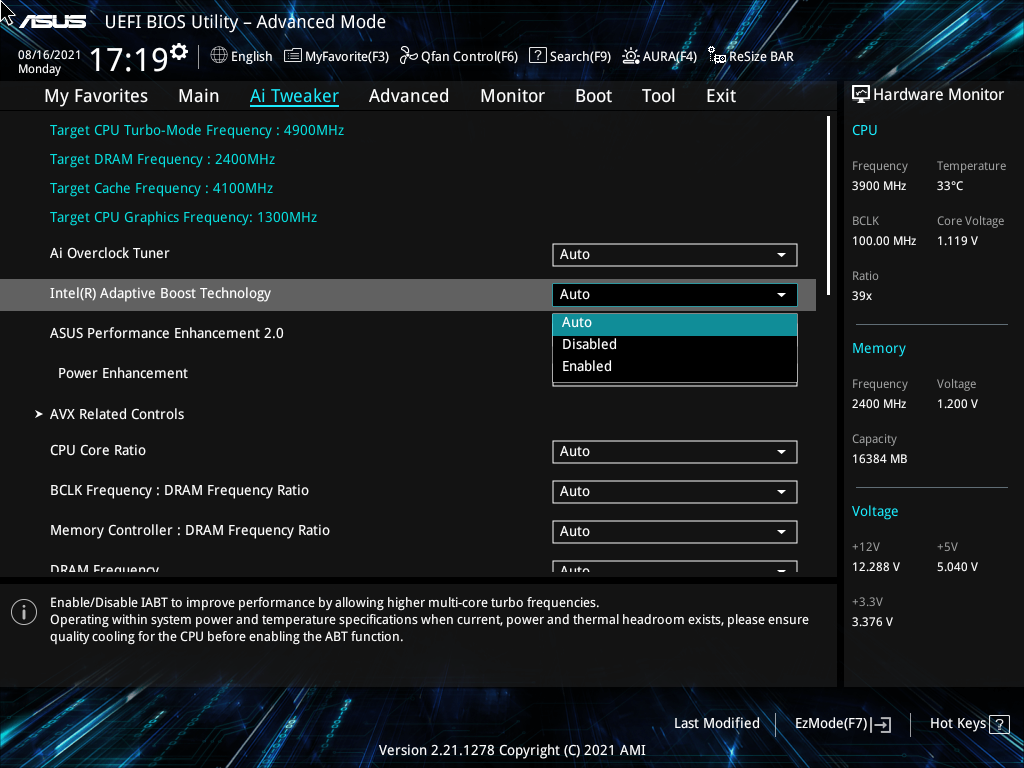Open the Advanced tab

click(409, 96)
